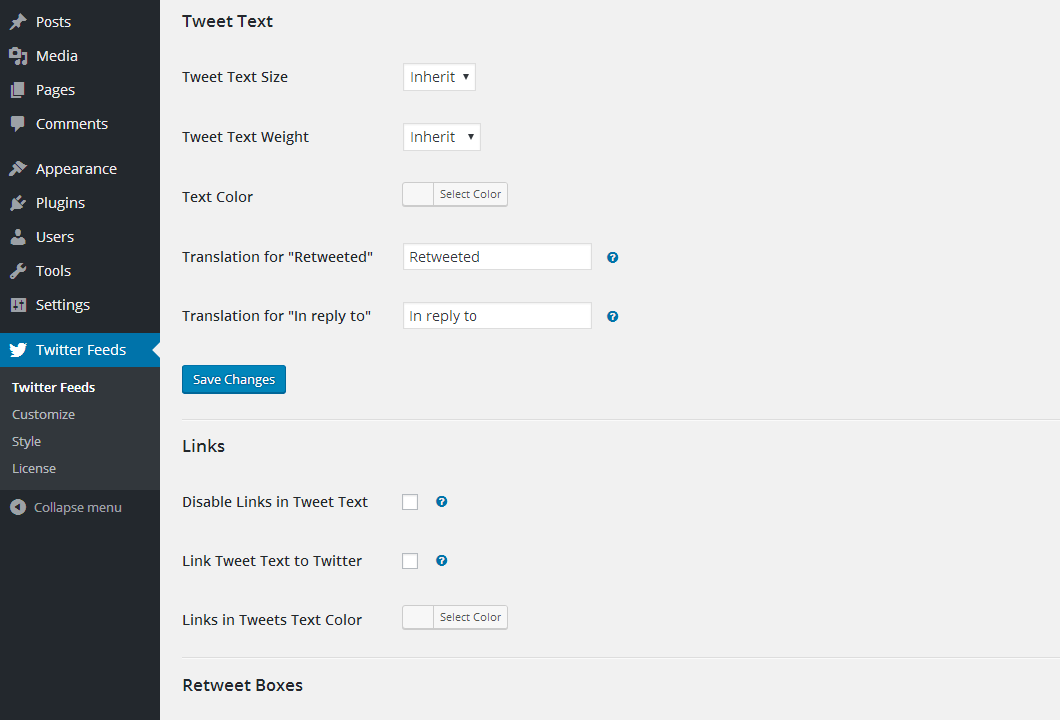Collapse the admin sidebar menu

pos(66,507)
